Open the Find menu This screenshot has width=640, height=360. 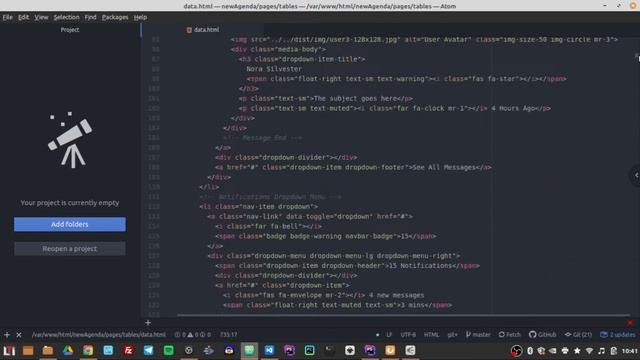[x=90, y=17]
